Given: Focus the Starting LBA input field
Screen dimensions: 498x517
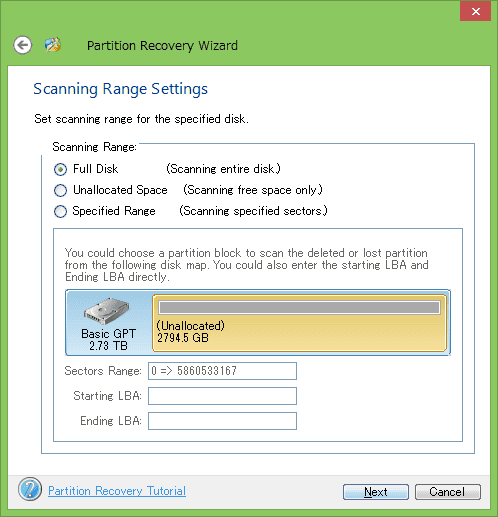Looking at the screenshot, I should [x=222, y=396].
